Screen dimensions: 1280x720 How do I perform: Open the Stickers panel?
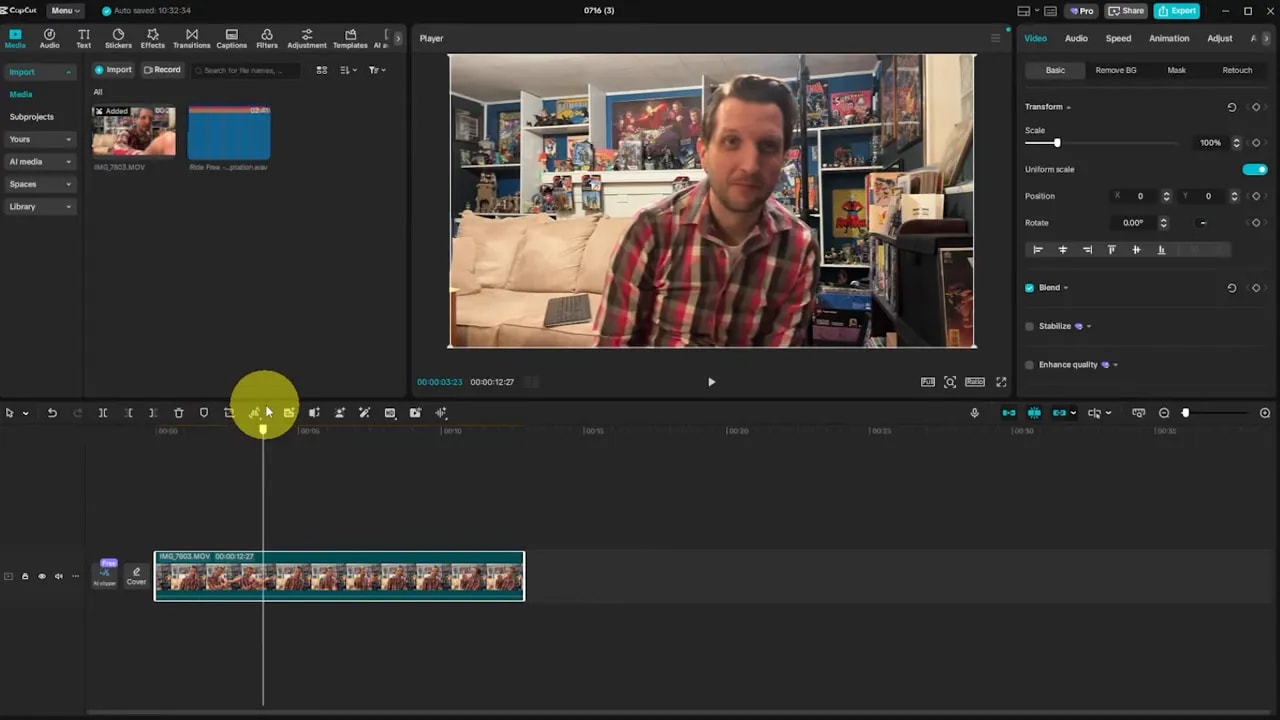click(x=117, y=38)
